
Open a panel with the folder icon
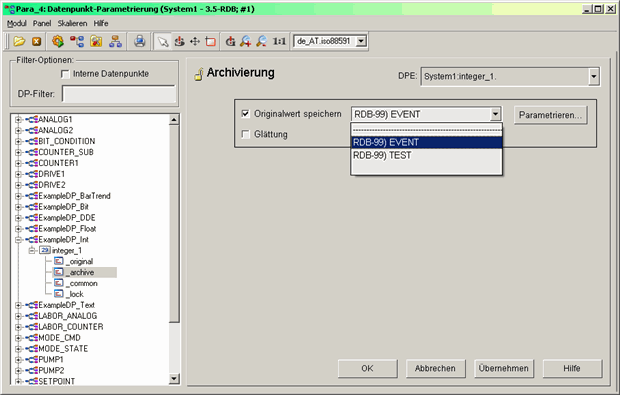[x=19, y=41]
